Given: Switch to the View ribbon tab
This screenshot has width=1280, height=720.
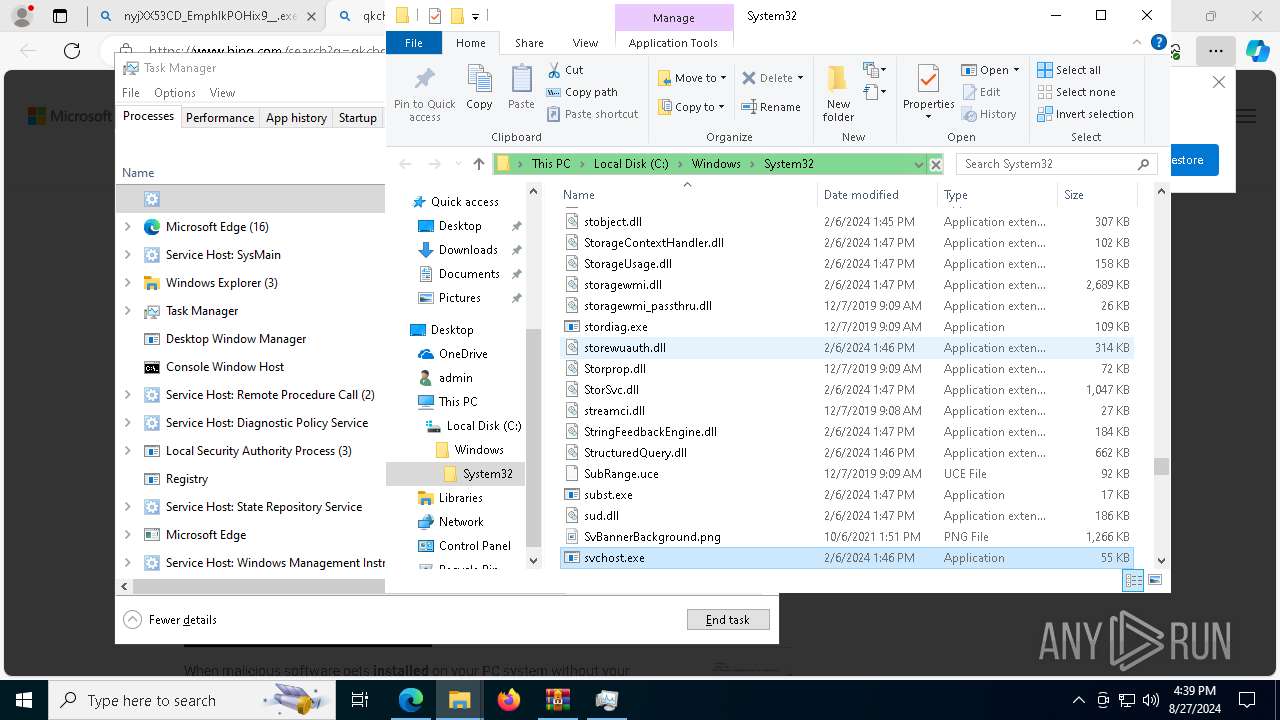Looking at the screenshot, I should pyautogui.click(x=585, y=43).
